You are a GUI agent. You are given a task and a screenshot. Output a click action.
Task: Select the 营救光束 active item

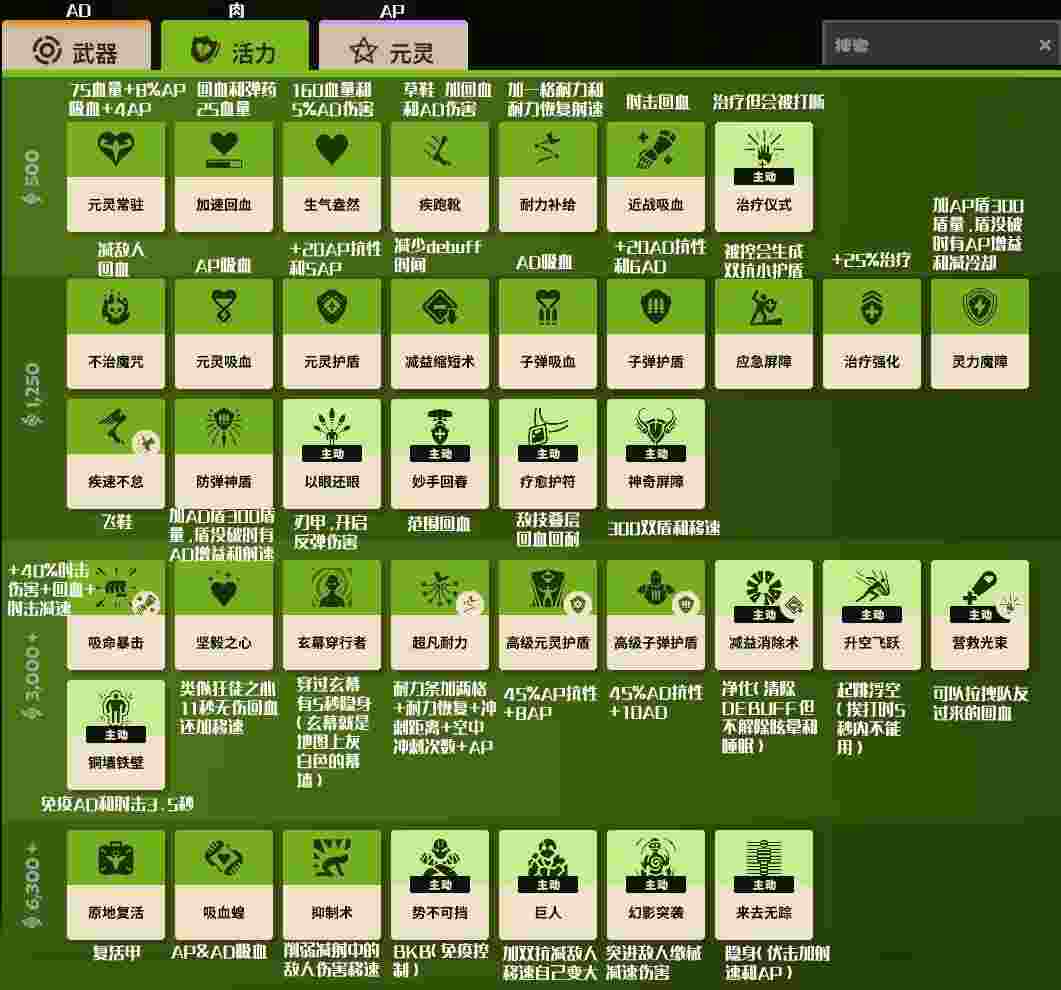pos(980,614)
